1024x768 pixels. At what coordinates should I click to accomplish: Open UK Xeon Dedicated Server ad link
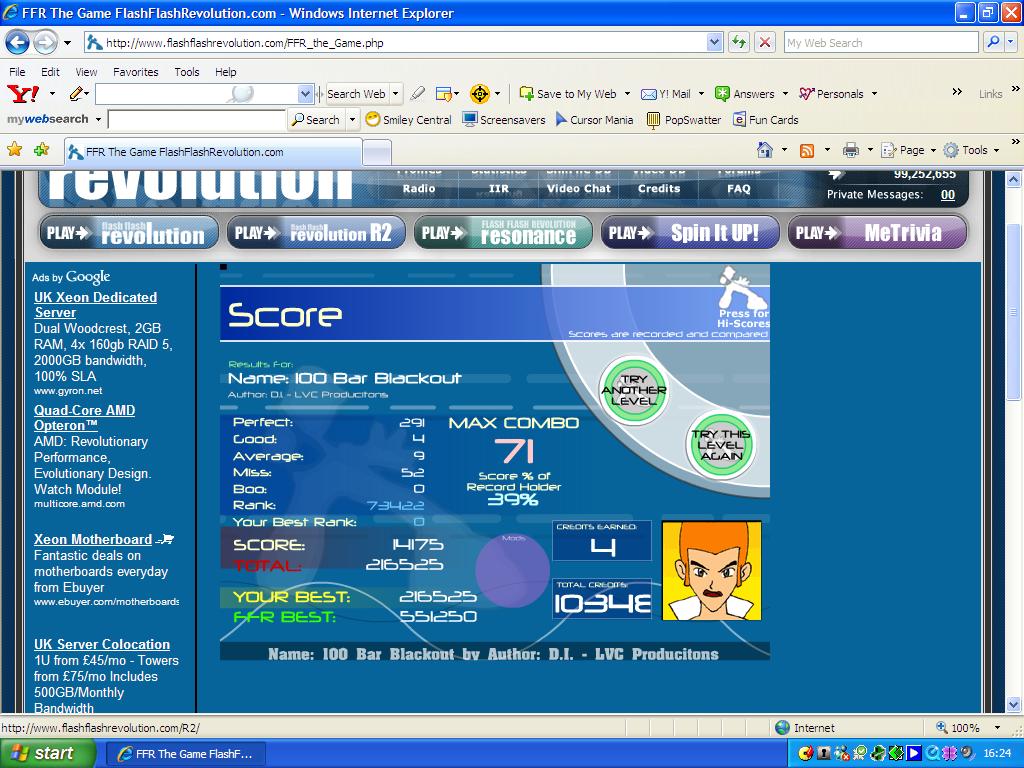(95, 304)
